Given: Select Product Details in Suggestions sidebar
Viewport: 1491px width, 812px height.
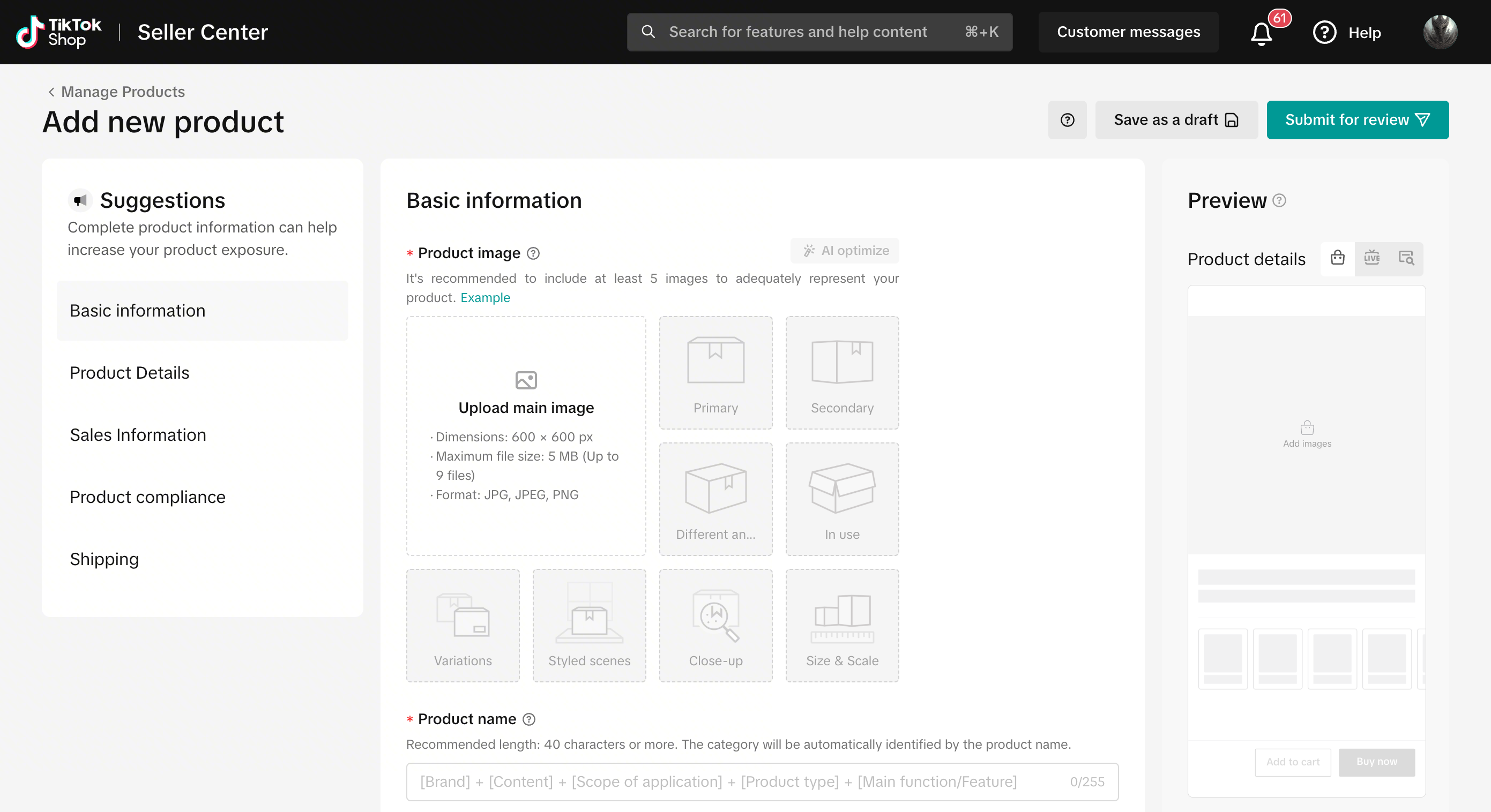Looking at the screenshot, I should click(x=130, y=372).
